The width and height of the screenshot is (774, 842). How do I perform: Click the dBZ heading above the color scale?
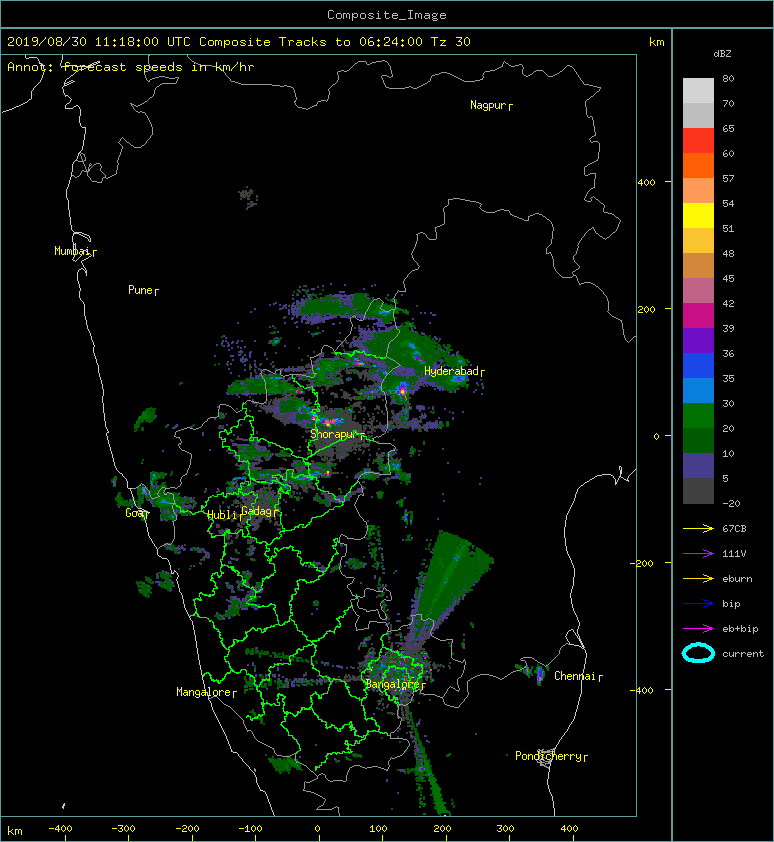[722, 54]
